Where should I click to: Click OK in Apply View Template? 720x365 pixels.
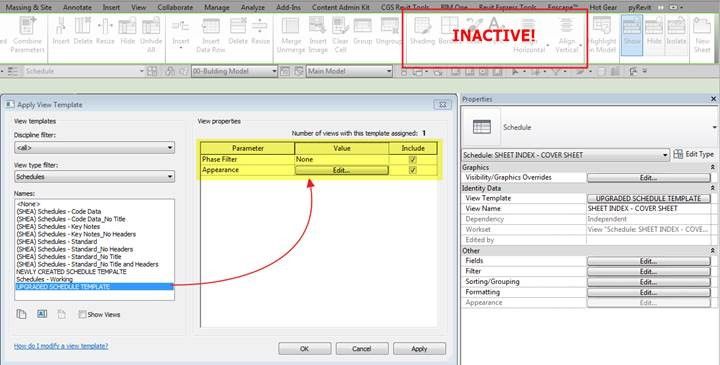(304, 348)
